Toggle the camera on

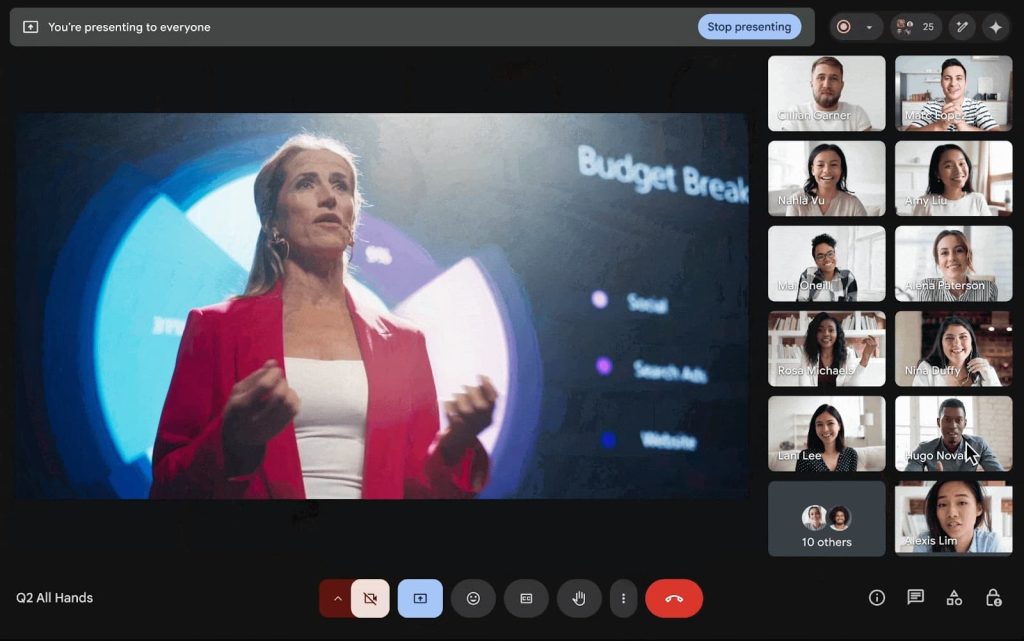(370, 598)
